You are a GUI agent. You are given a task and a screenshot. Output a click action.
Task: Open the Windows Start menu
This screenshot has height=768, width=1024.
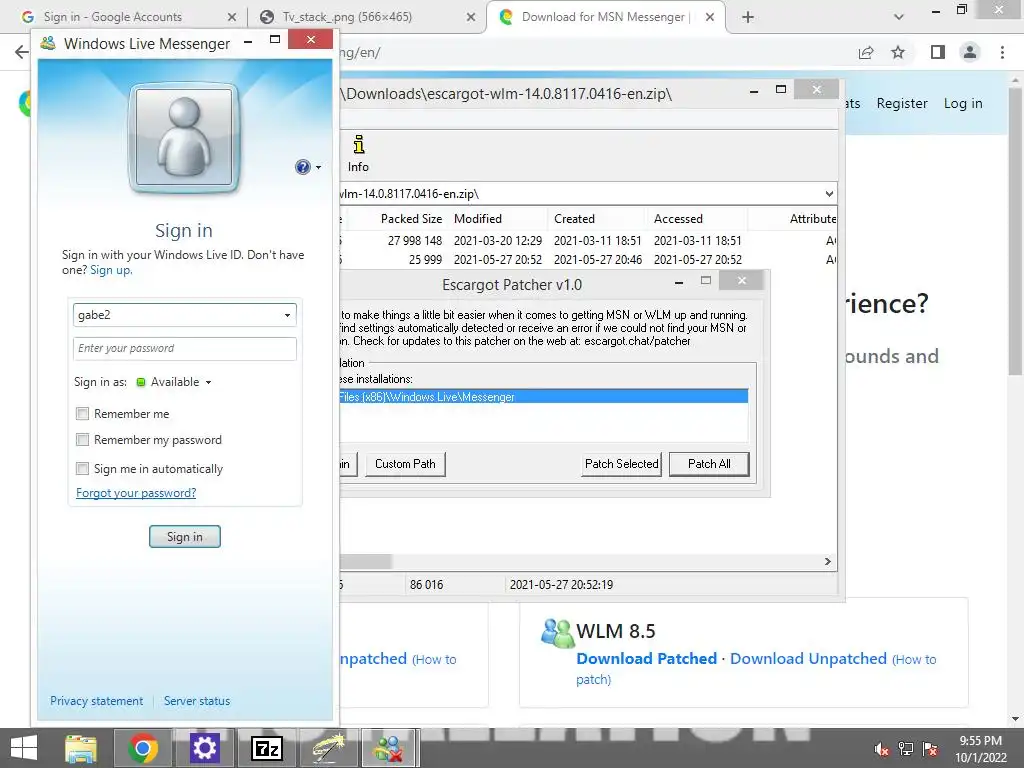pos(24,748)
